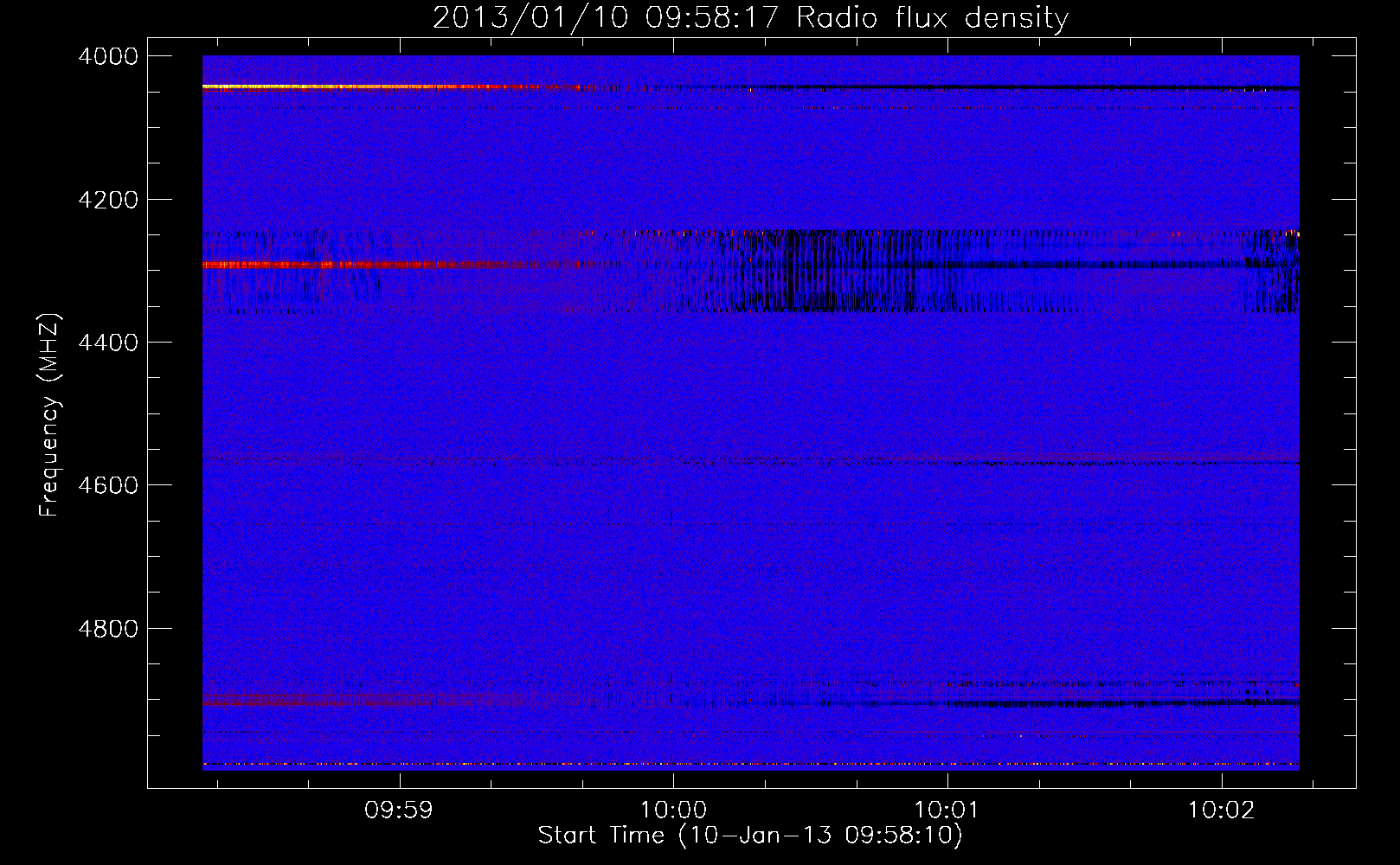Click the 'Frequency (MHZ)' axis label
Viewport: 1400px width, 865px height.
pos(49,415)
